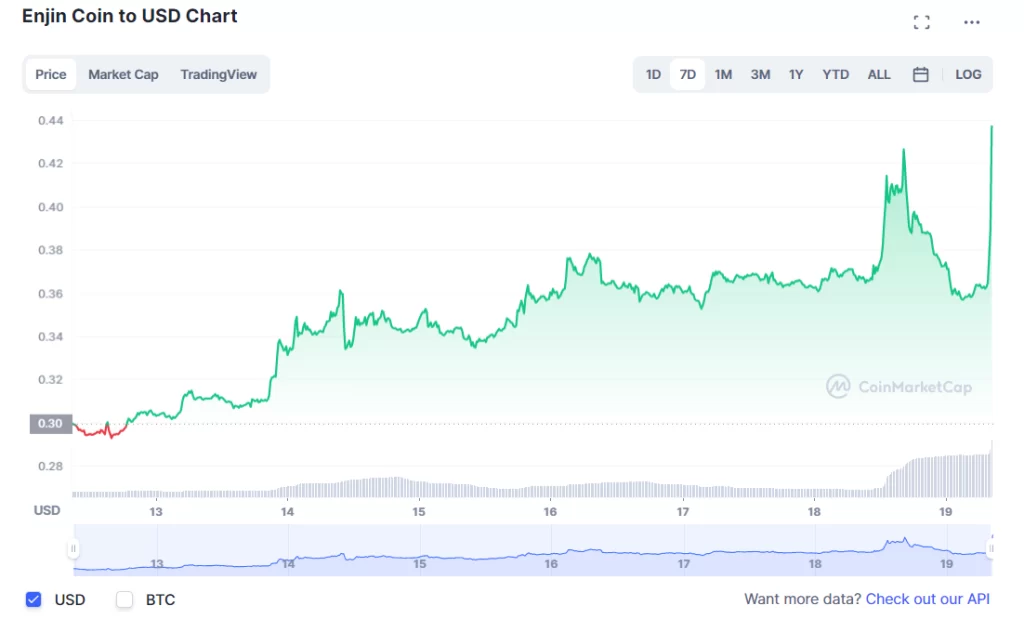Enable the BTC checkbox
The image size is (1024, 619).
pos(125,600)
